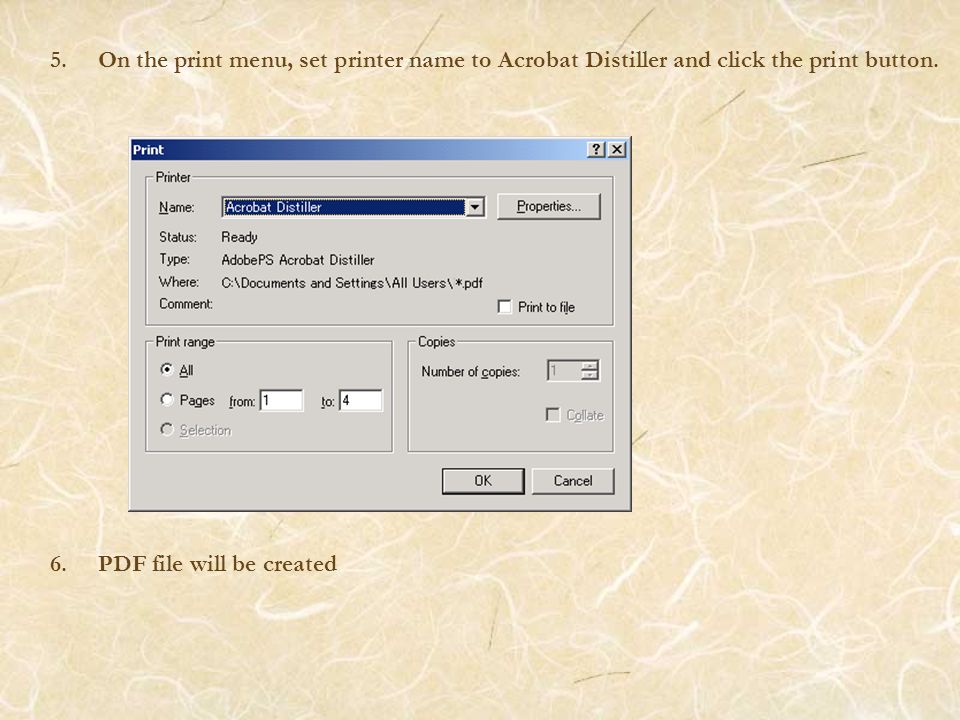Click the Status value Ready
Screen dimensions: 960x720
tap(239, 237)
